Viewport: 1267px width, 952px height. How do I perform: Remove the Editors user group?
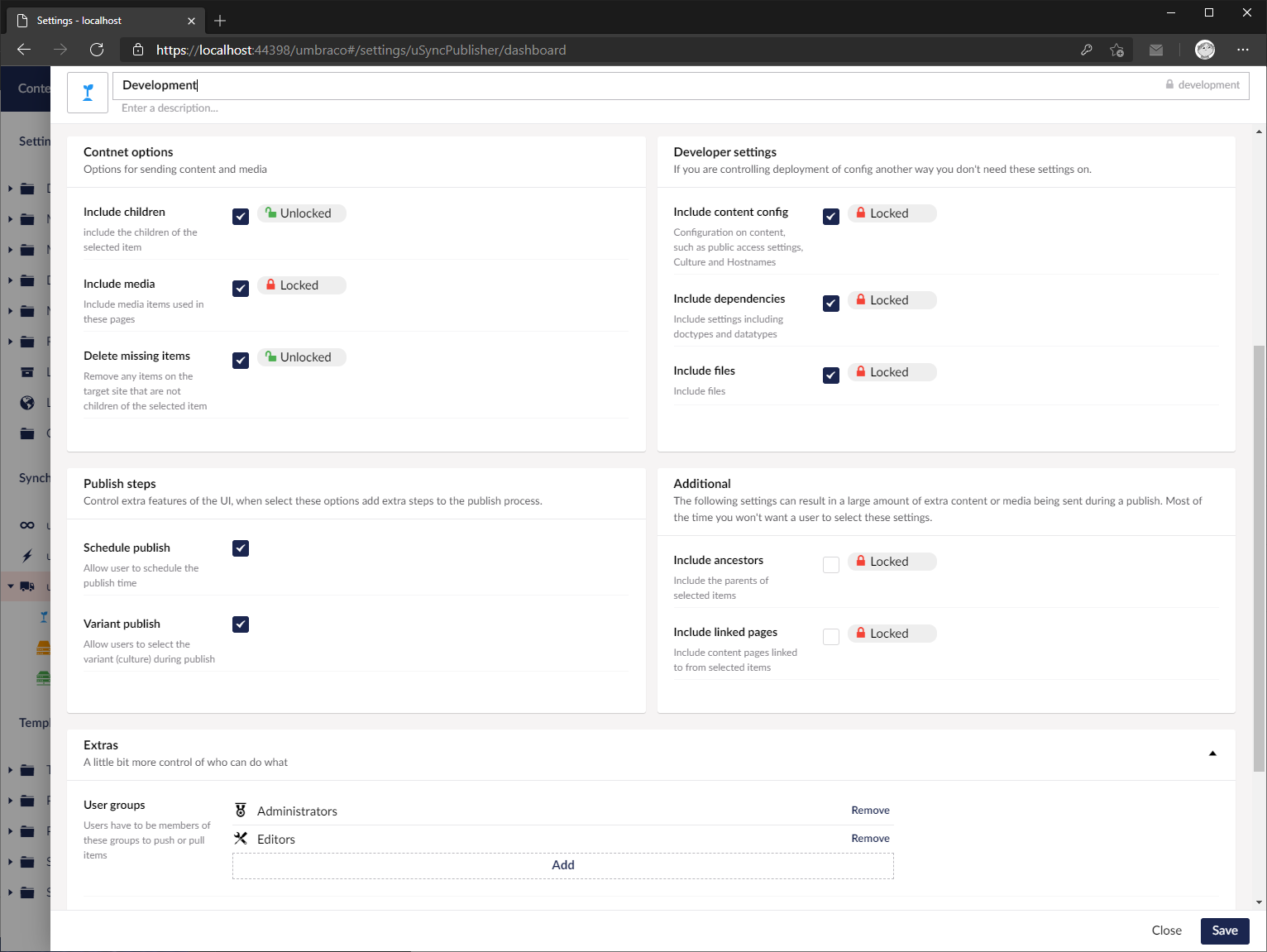click(x=870, y=839)
